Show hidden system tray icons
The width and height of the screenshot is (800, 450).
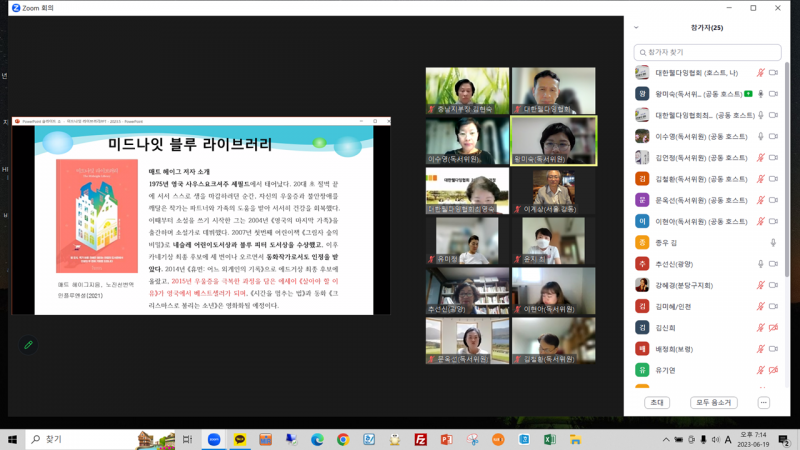click(666, 440)
